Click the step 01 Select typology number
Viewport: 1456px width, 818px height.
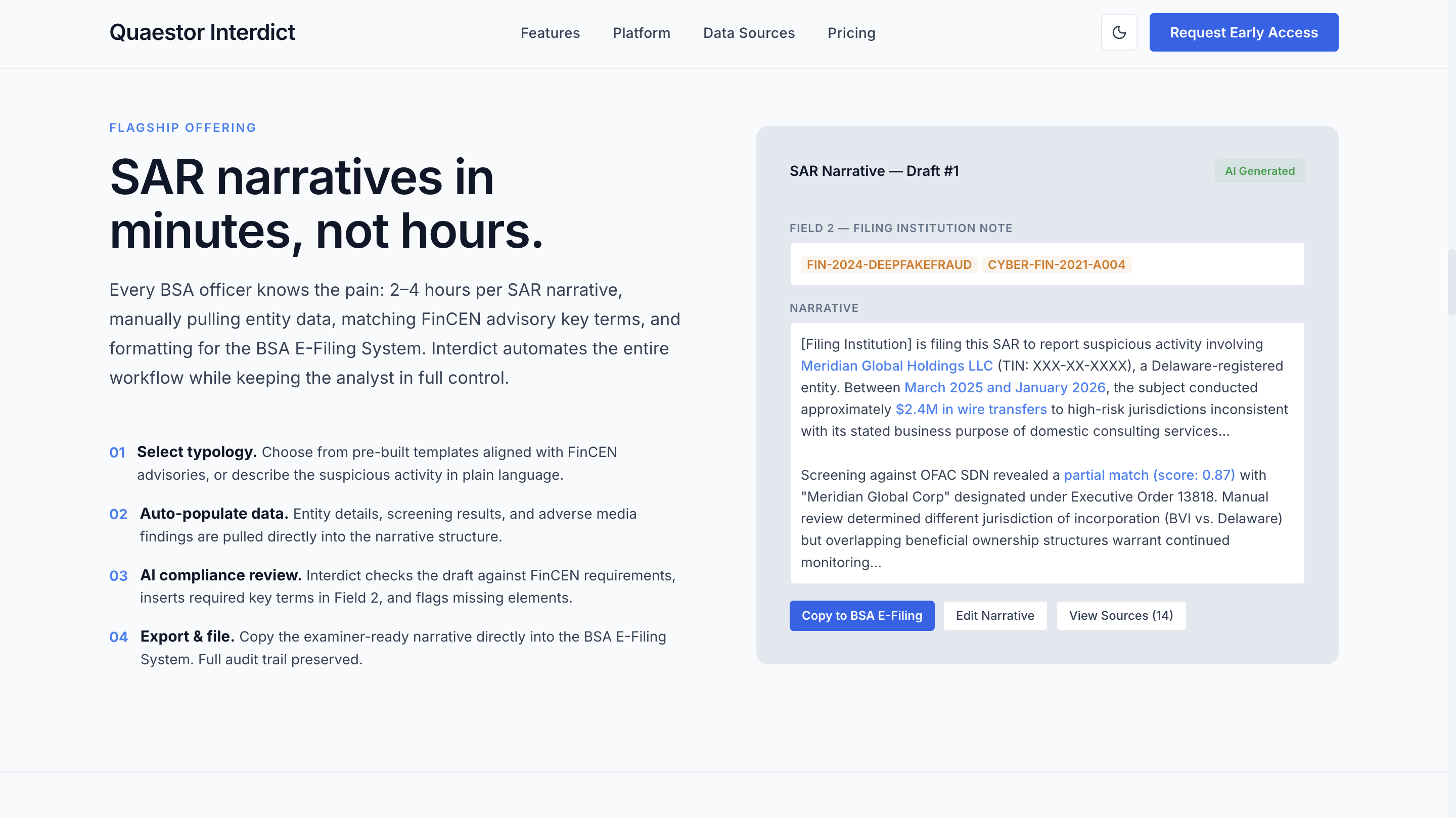[x=117, y=452]
